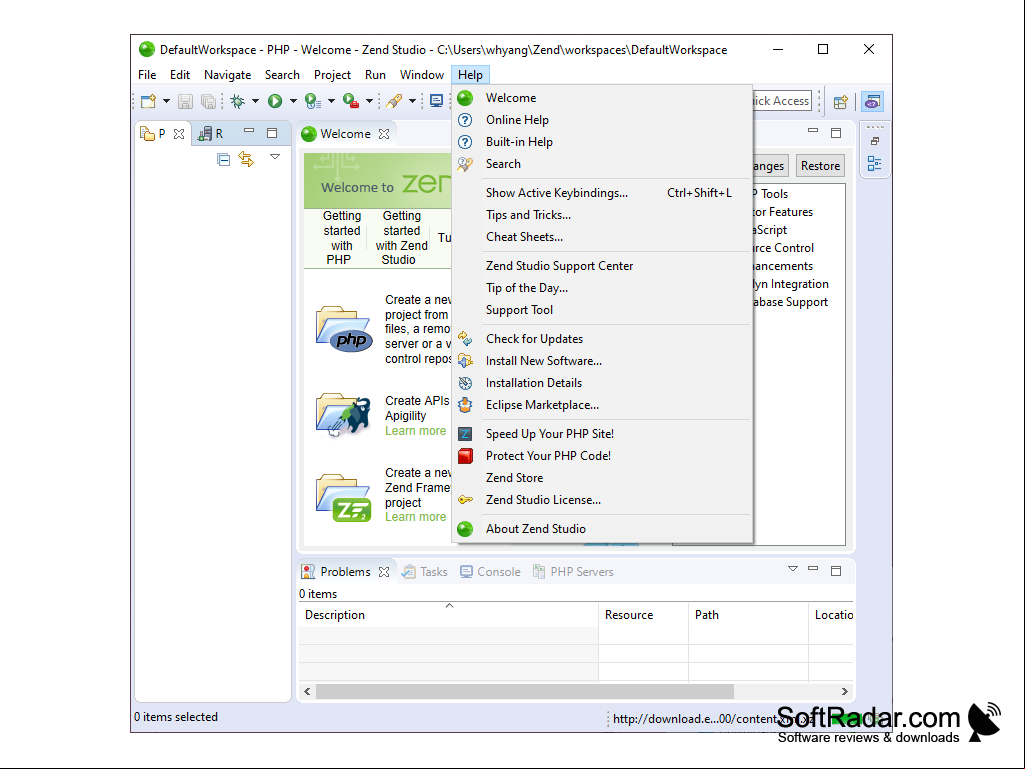
Task: Open the explorer View Menu triangle
Action: 275,157
